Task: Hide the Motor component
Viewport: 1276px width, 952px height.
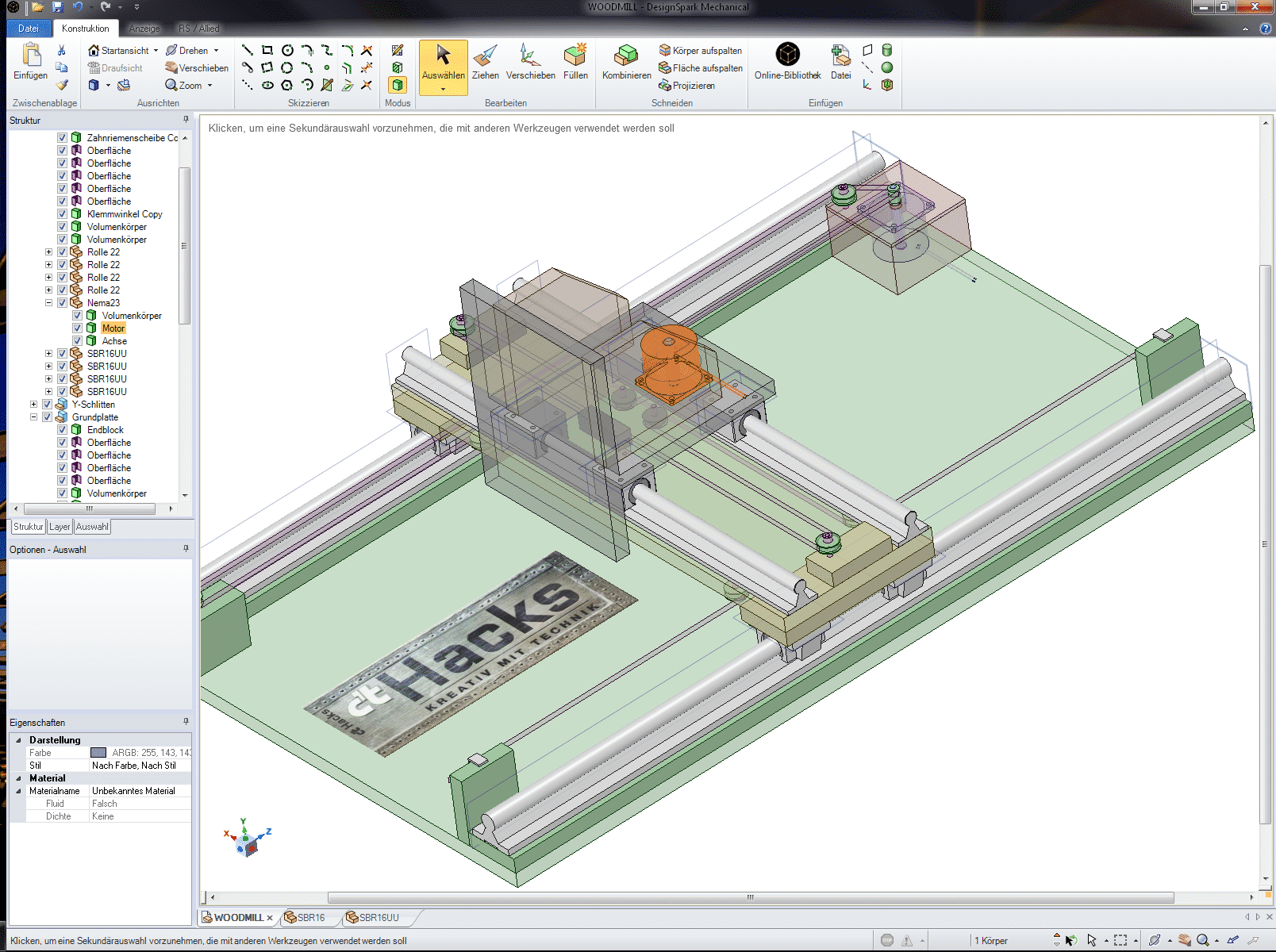Action: pos(77,328)
